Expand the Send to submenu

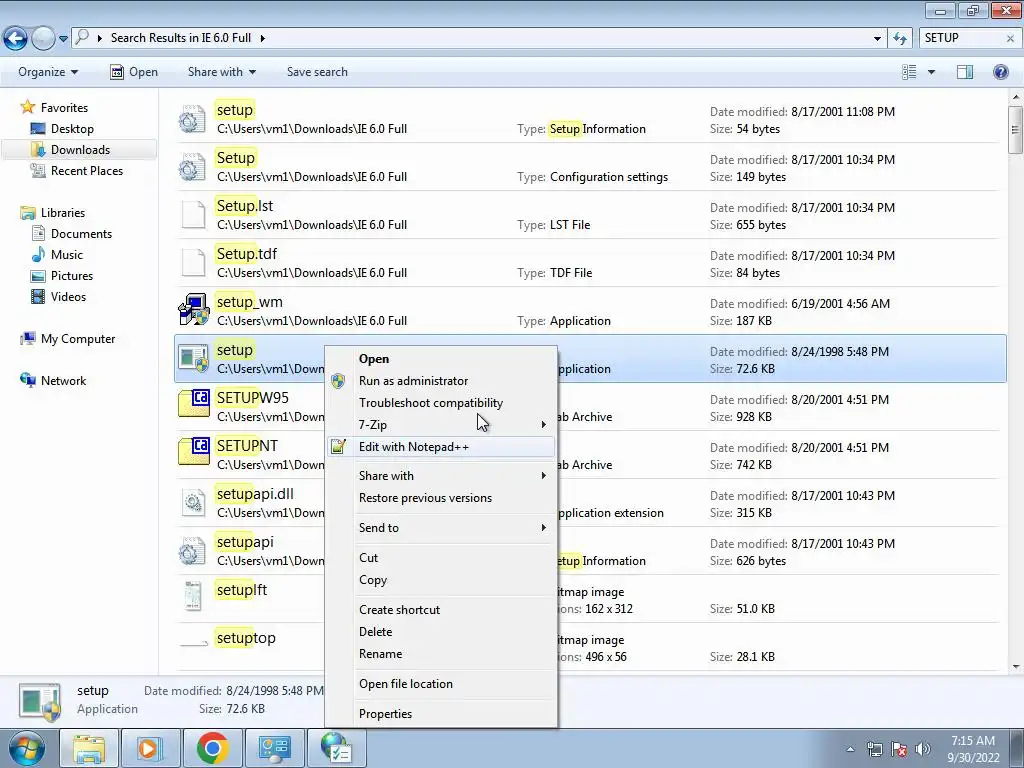click(x=441, y=528)
